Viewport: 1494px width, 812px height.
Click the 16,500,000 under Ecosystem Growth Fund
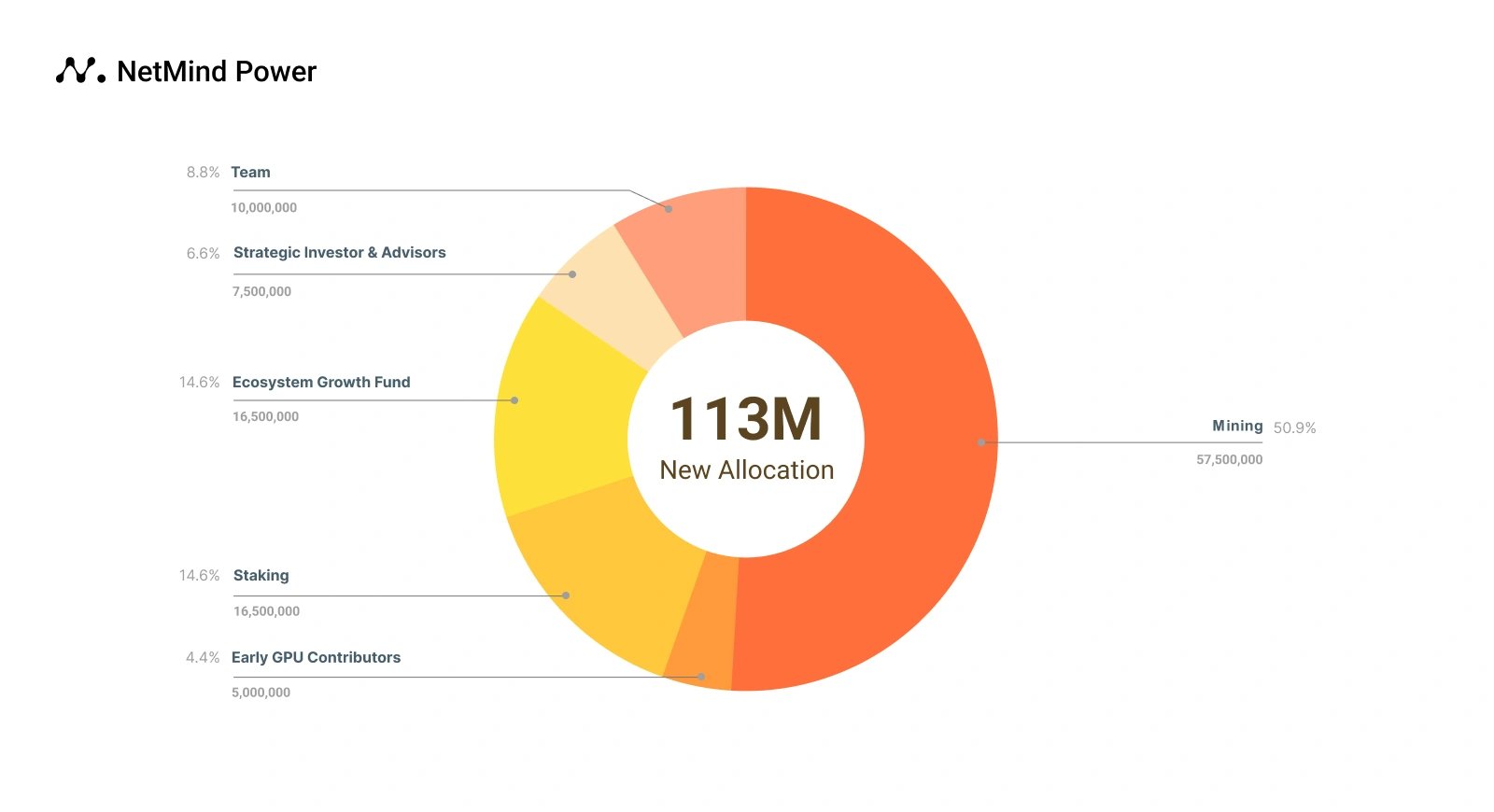(265, 416)
